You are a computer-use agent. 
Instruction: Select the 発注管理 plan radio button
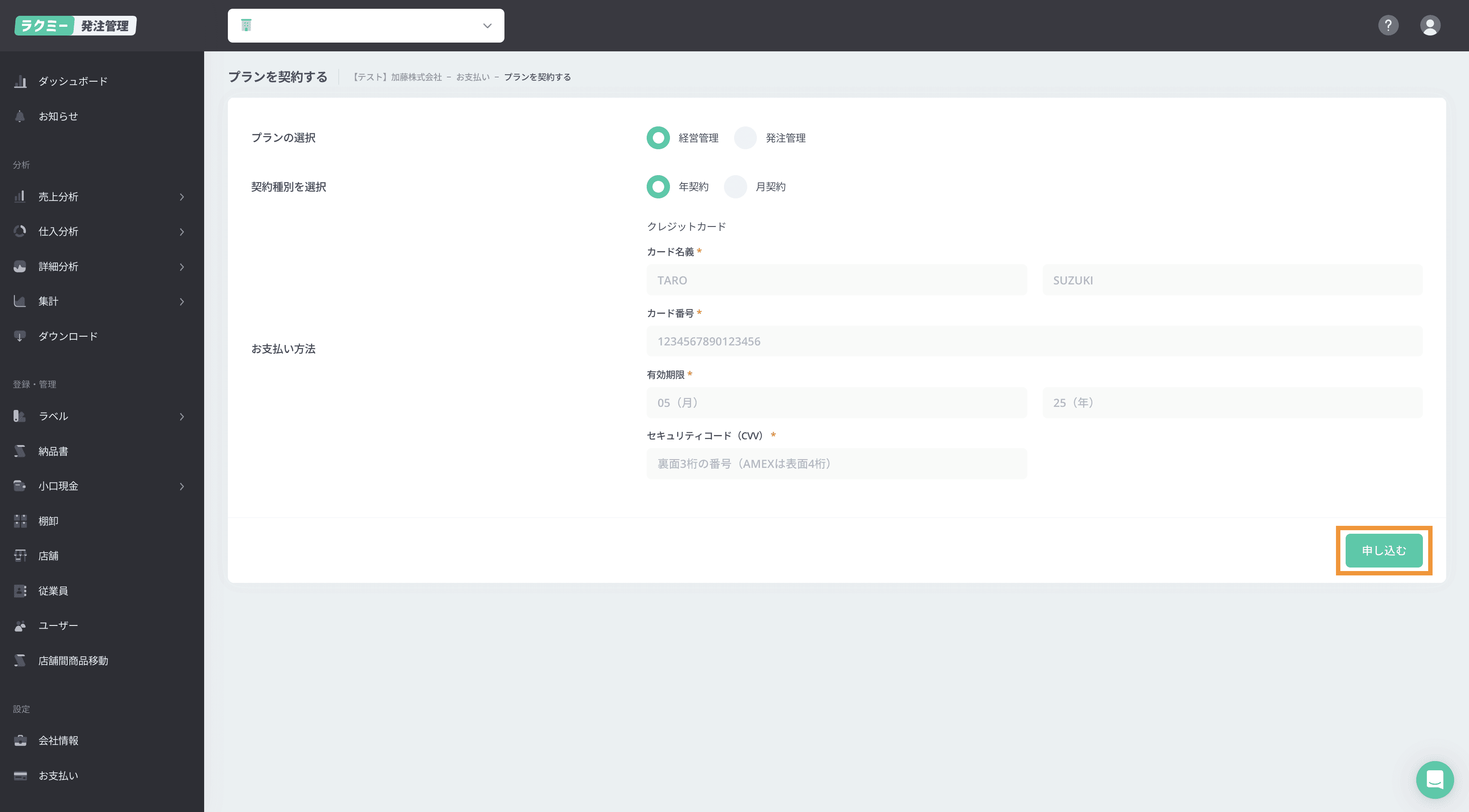(x=745, y=138)
